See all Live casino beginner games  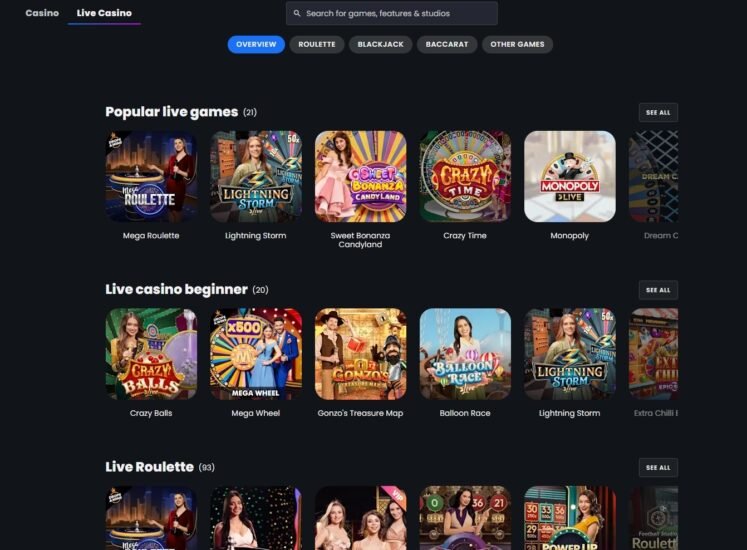coord(658,290)
